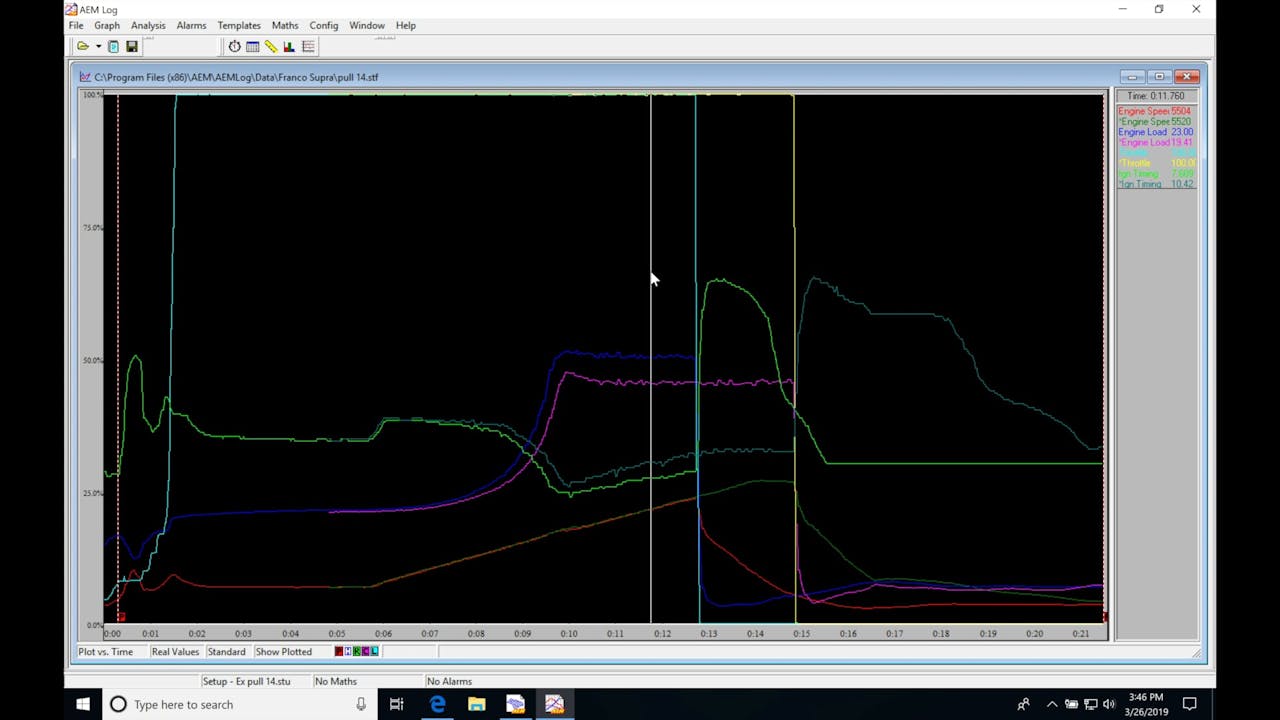Open the data table view icon
Viewport: 1280px width, 720px height.
[x=252, y=46]
